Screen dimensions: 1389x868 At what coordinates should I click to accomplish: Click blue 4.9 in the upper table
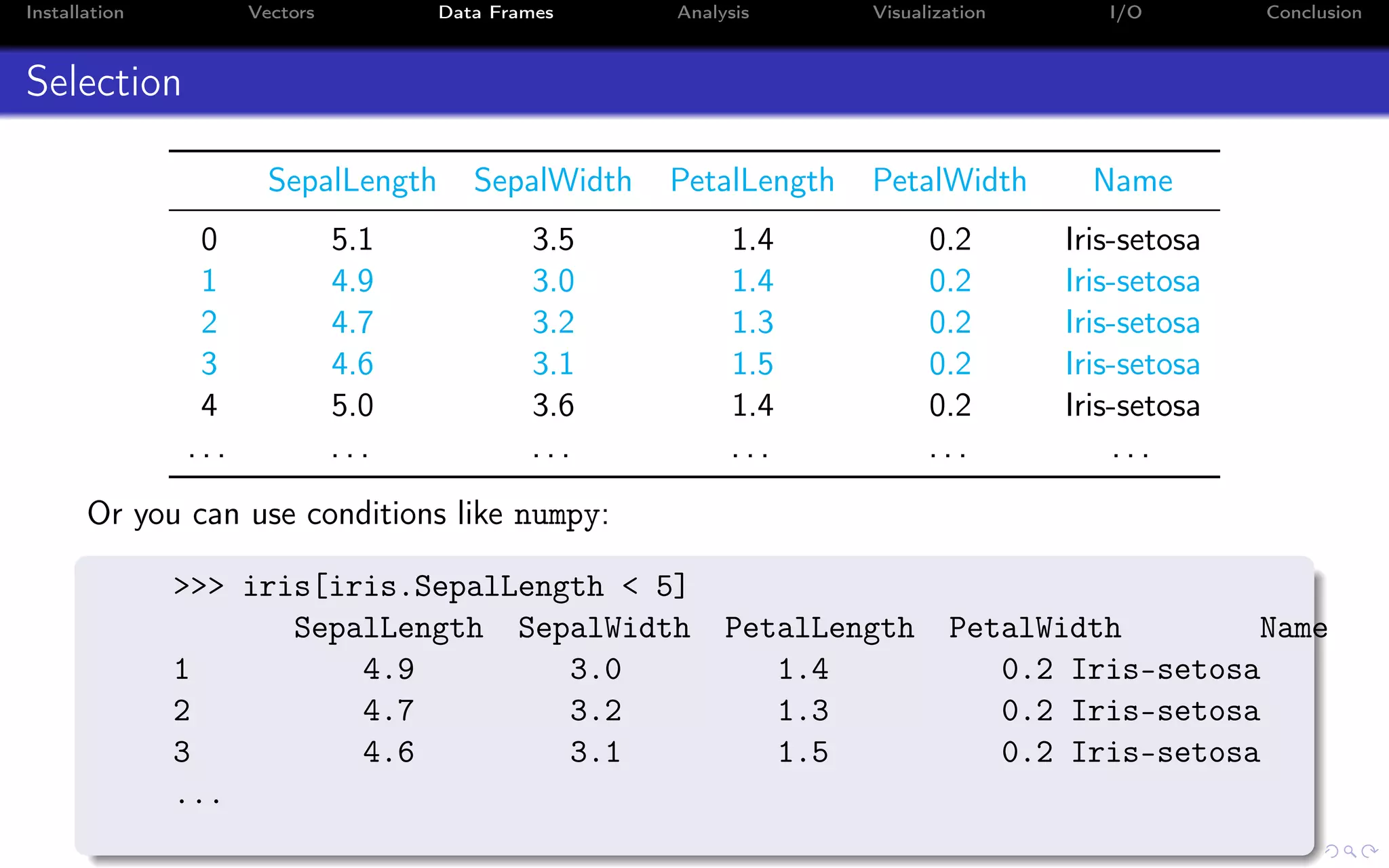(352, 281)
